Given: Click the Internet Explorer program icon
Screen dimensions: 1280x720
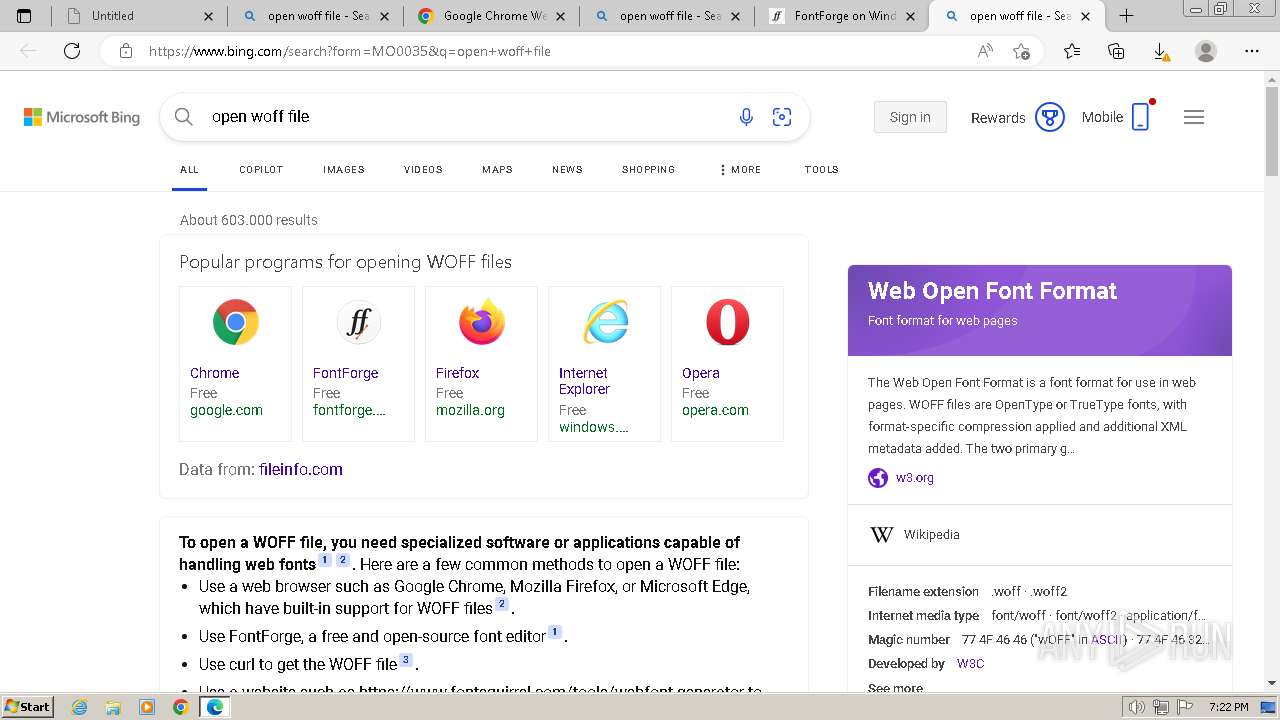Looking at the screenshot, I should pyautogui.click(x=605, y=322).
